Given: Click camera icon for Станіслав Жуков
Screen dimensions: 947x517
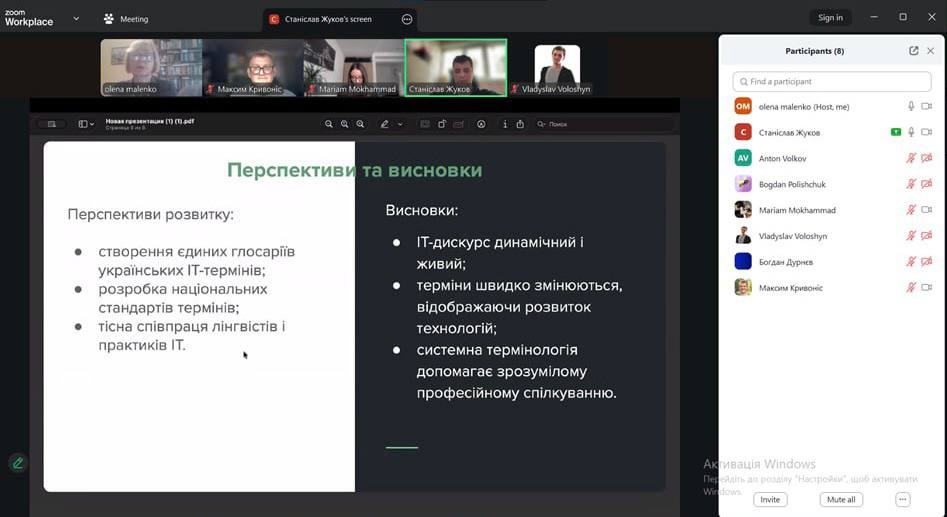Looking at the screenshot, I should point(926,132).
